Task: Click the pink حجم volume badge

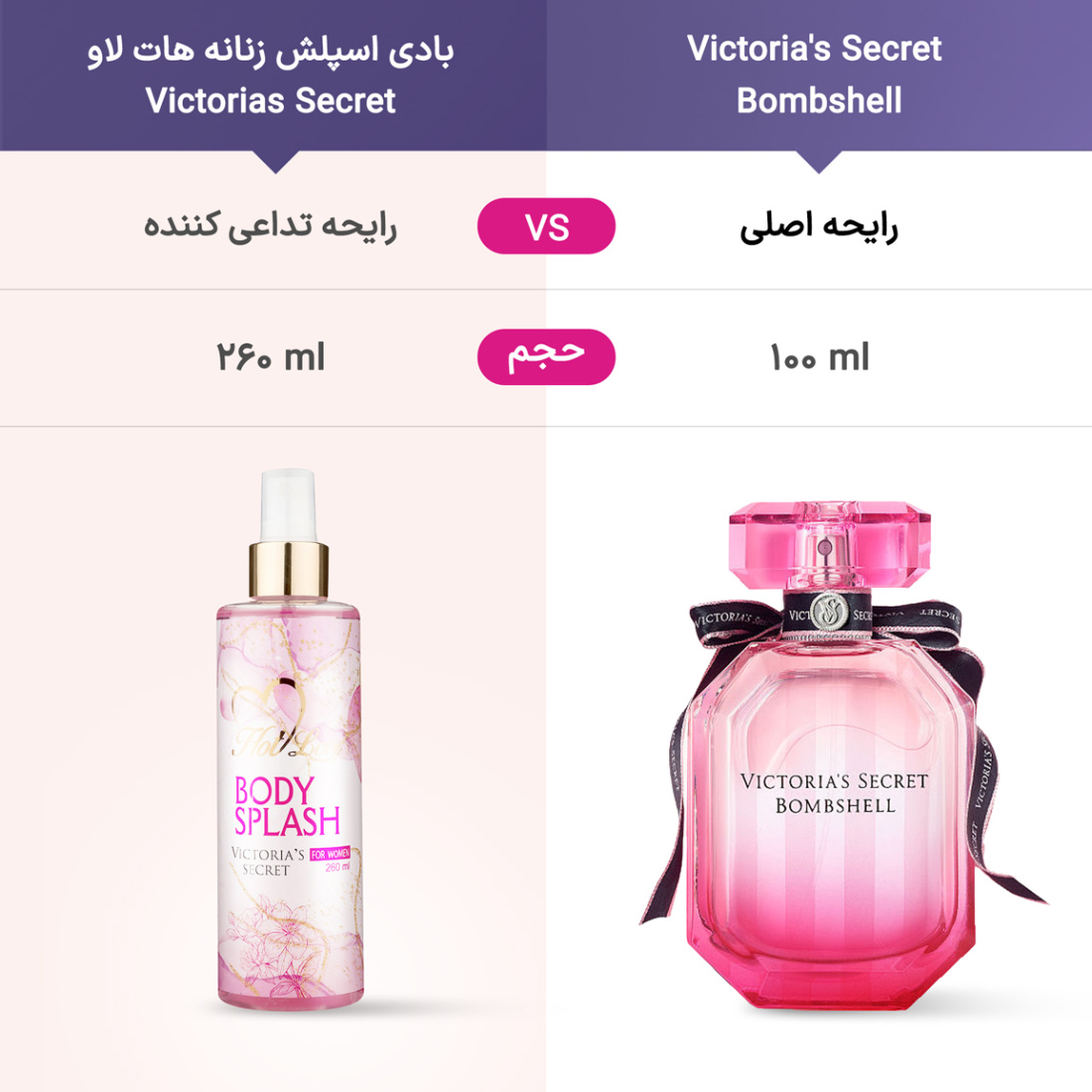Action: click(x=546, y=356)
